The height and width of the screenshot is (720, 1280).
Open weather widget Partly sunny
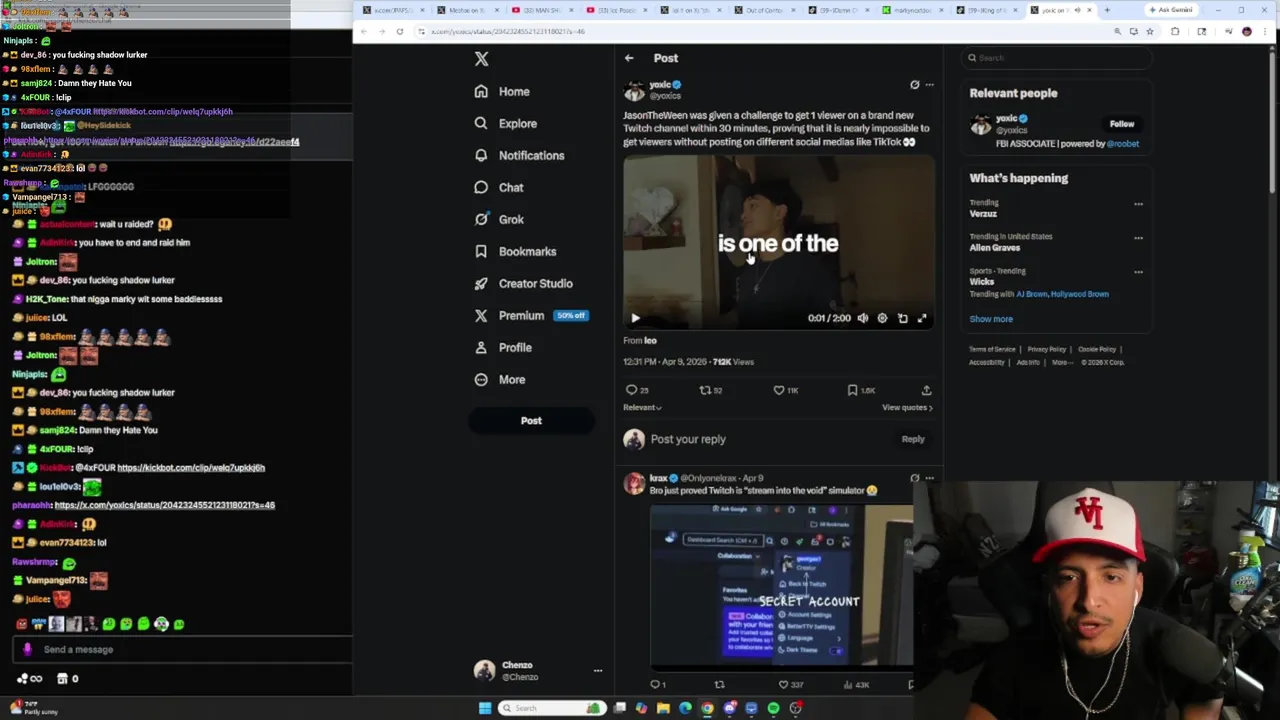click(x=32, y=708)
